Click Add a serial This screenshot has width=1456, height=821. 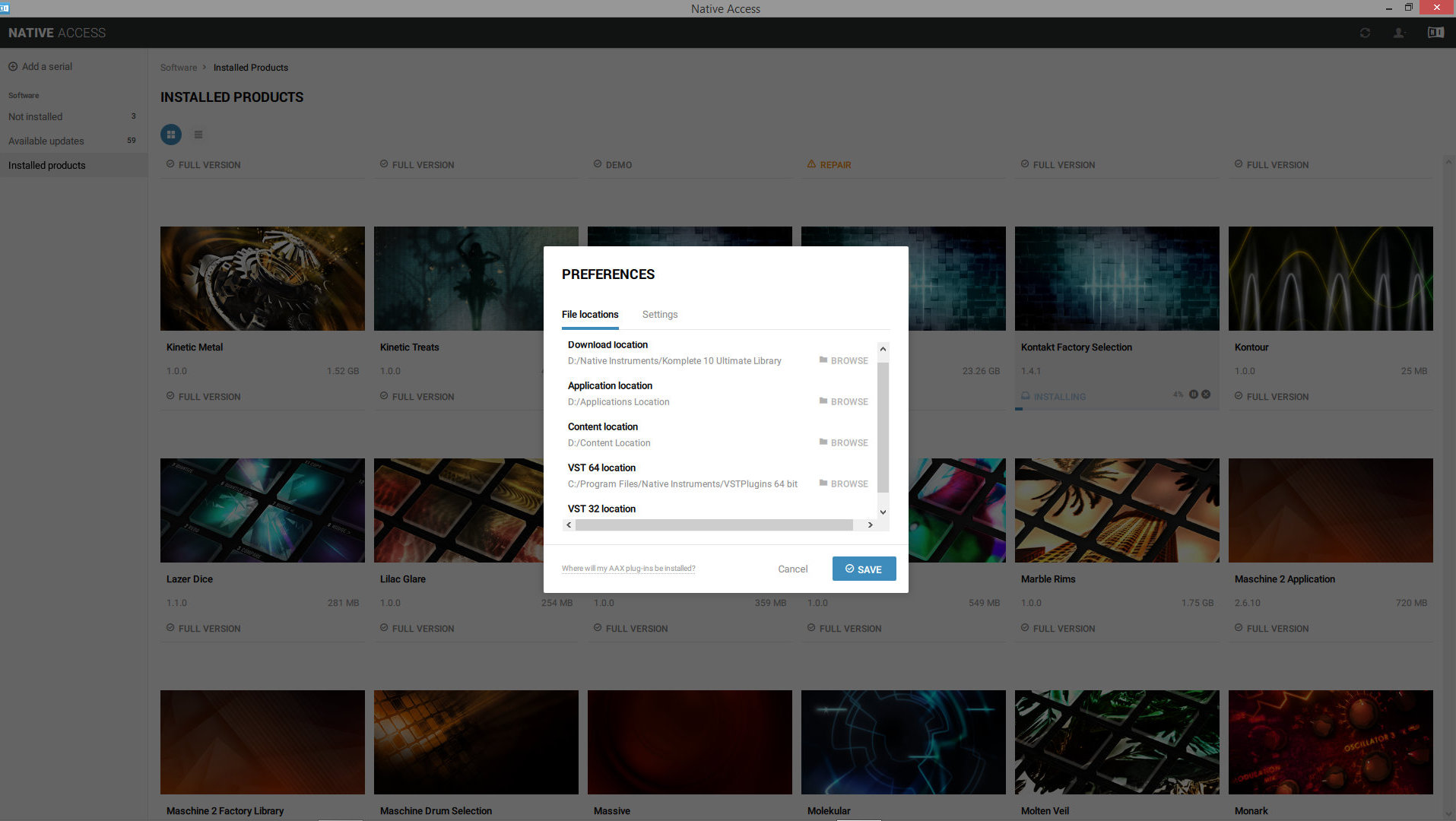pyautogui.click(x=40, y=66)
